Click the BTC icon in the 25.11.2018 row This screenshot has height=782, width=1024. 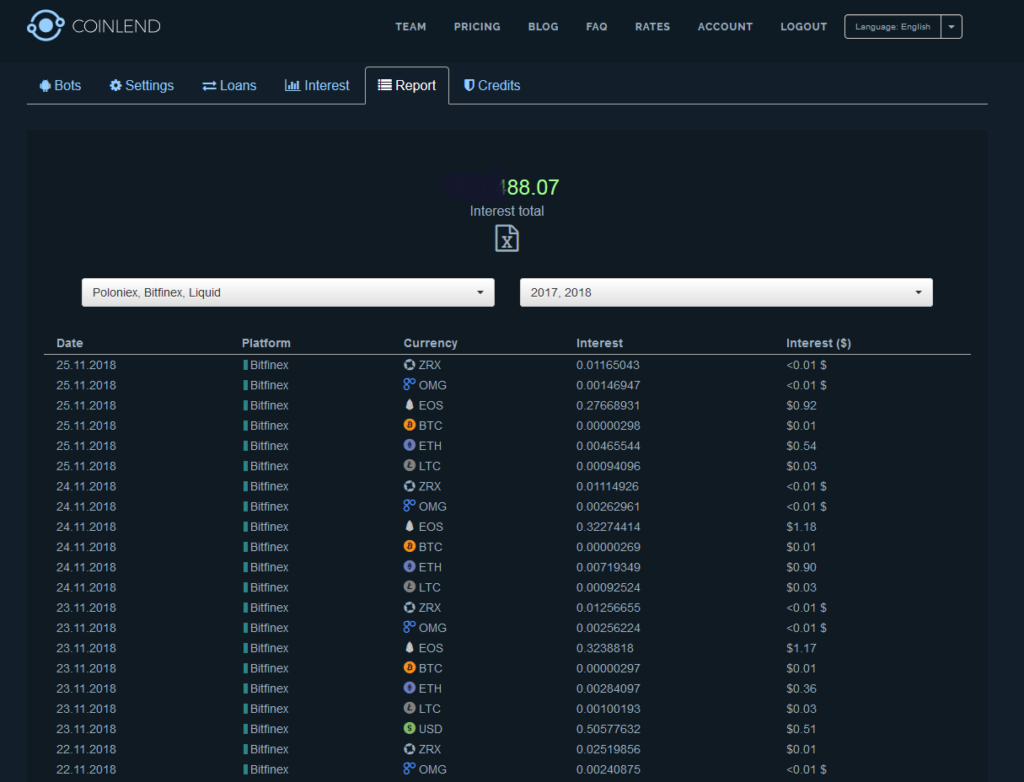[409, 425]
